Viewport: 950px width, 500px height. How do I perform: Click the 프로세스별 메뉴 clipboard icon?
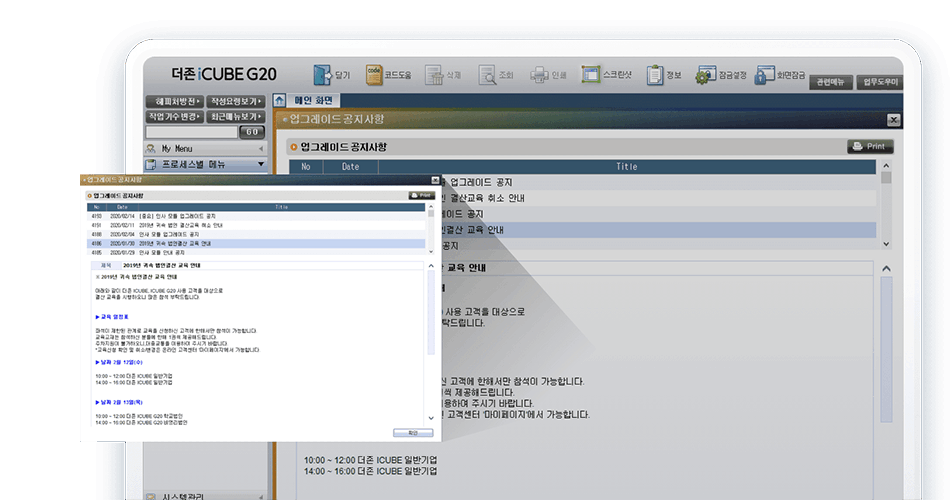(x=151, y=164)
